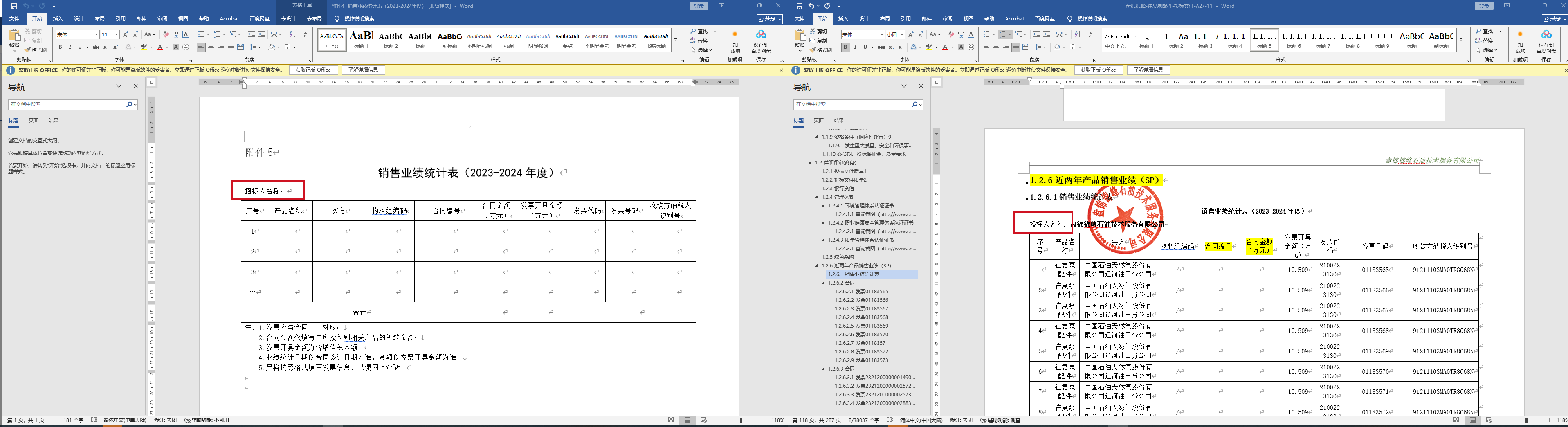Open font size dropdown showing 11 in left window
Image resolution: width=1568 pixels, height=427 pixels.
tap(116, 35)
